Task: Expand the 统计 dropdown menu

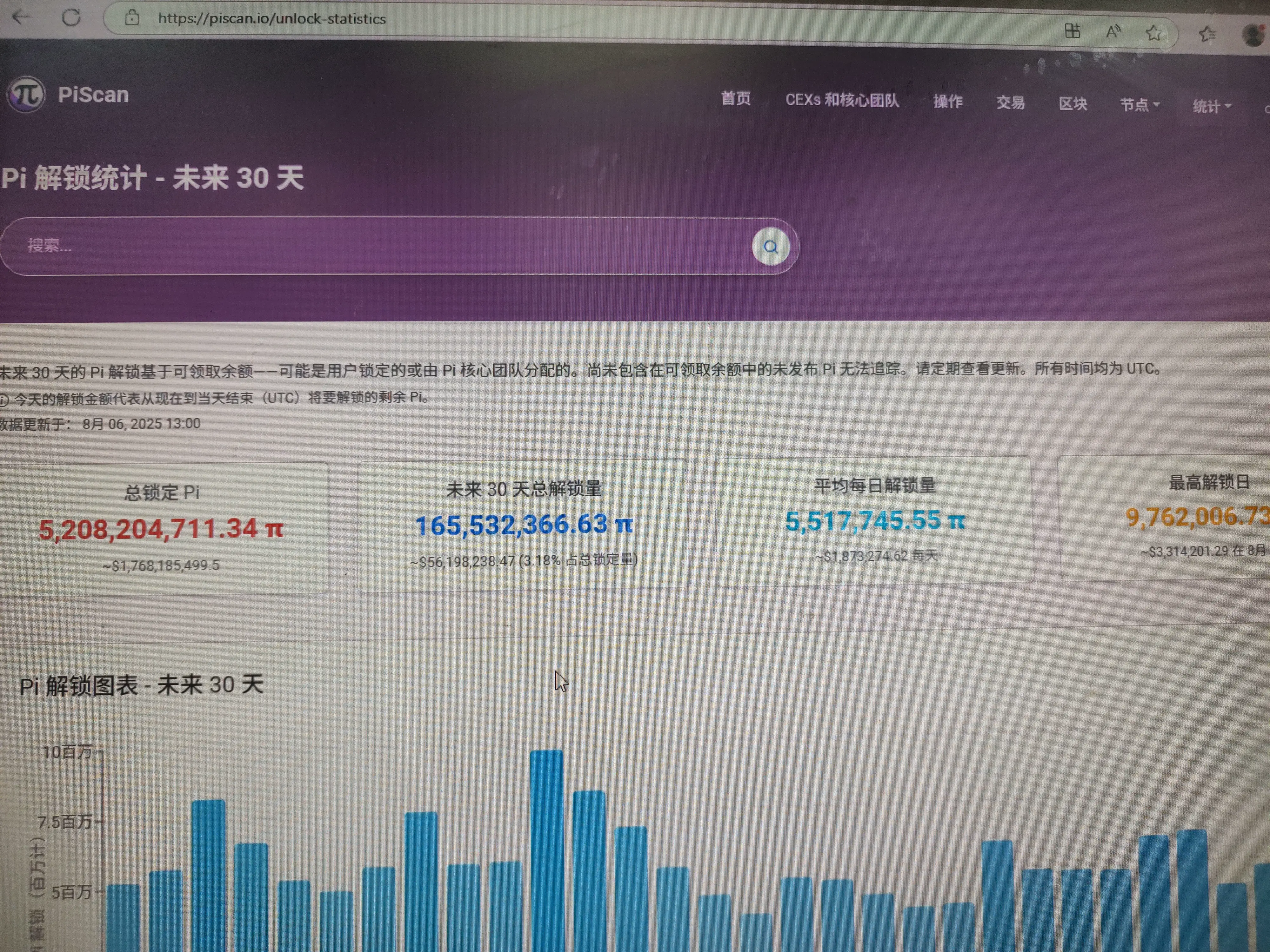Action: 1212,107
